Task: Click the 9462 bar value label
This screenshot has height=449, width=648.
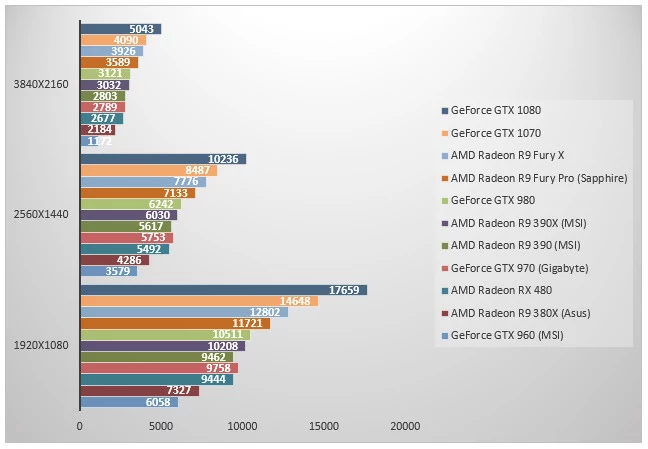Action: point(214,357)
